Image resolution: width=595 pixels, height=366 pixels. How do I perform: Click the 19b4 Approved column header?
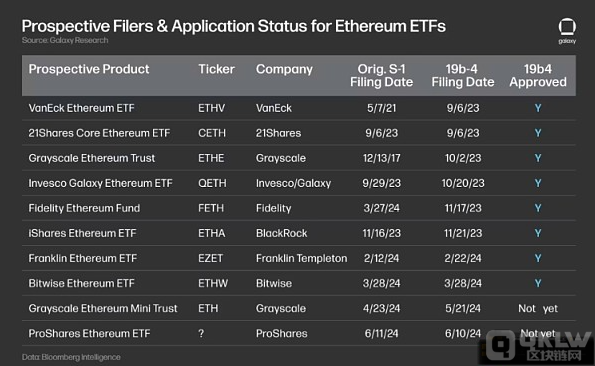point(538,75)
